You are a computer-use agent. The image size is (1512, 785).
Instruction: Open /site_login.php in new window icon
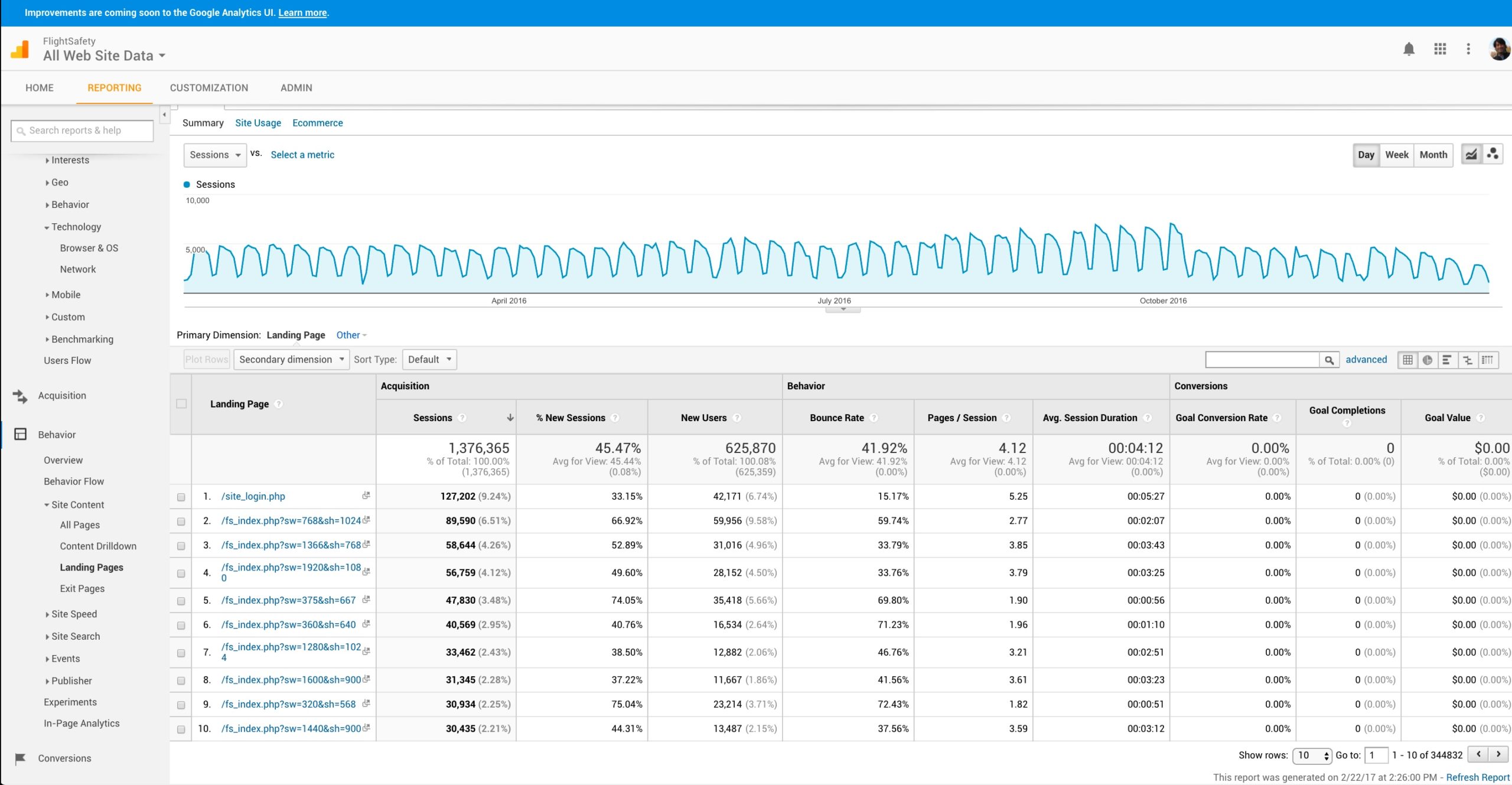coord(366,496)
